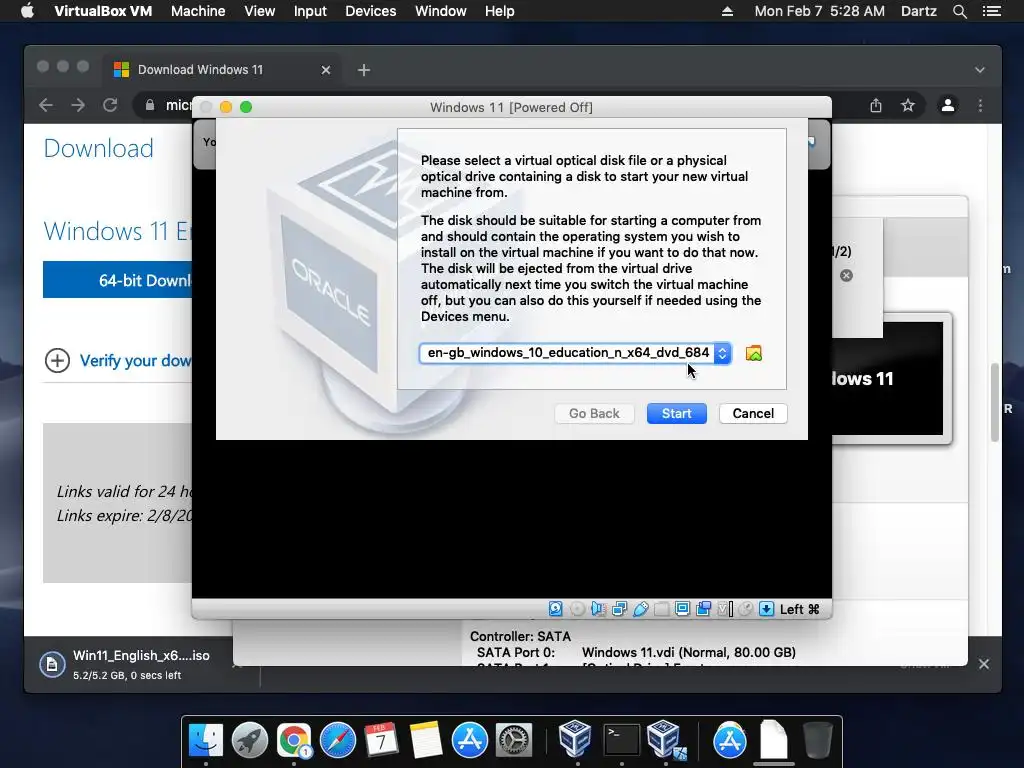Viewport: 1024px width, 768px height.
Task: Expand Chrome's tab search chevron
Action: coord(980,70)
